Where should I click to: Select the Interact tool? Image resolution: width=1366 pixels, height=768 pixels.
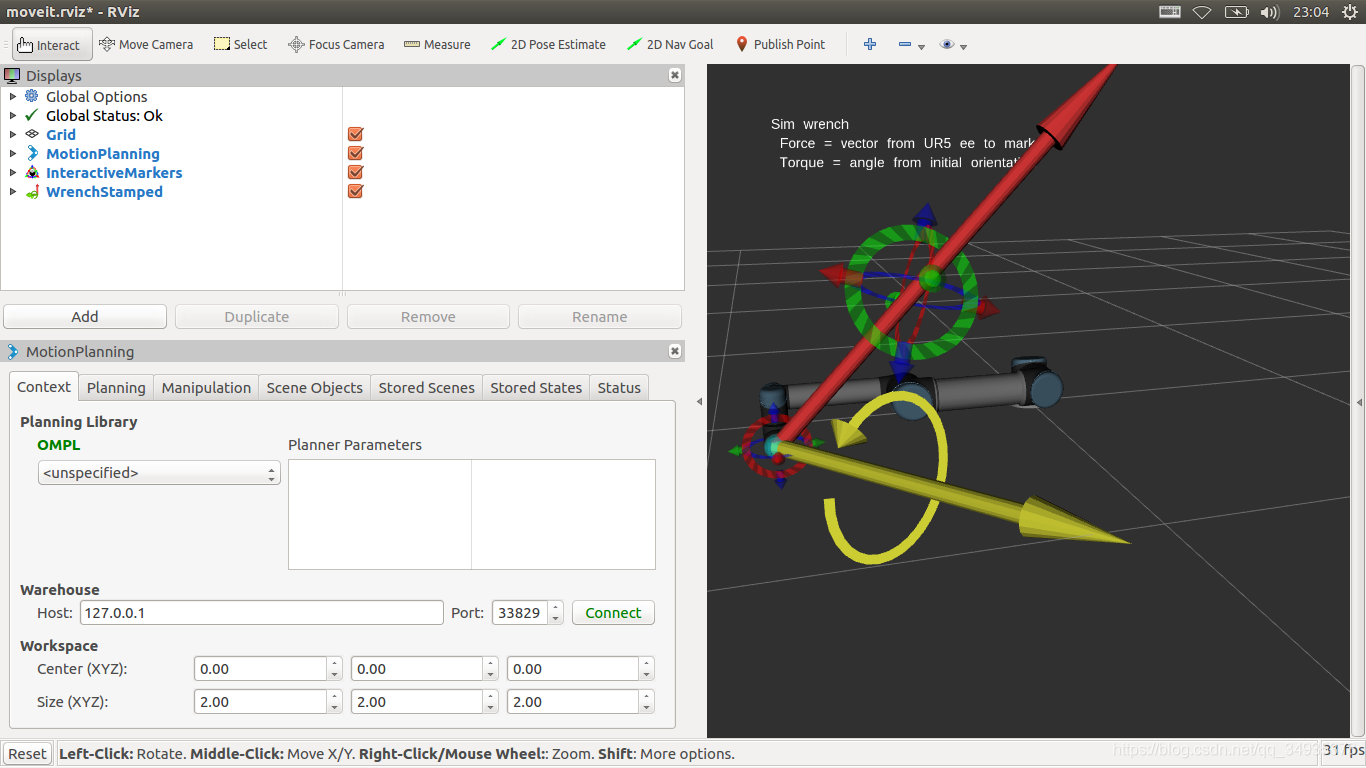click(x=52, y=44)
